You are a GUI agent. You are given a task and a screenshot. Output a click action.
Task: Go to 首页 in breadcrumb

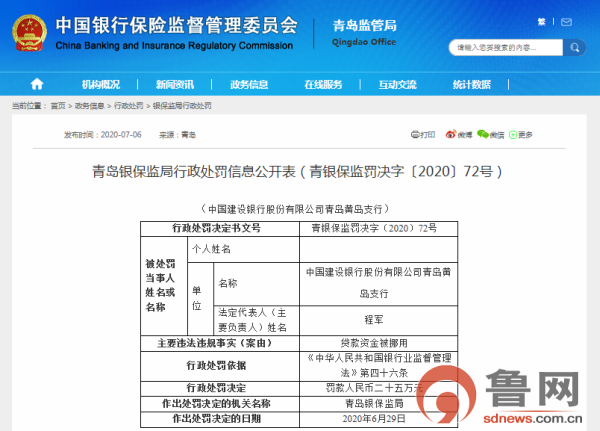coord(58,106)
